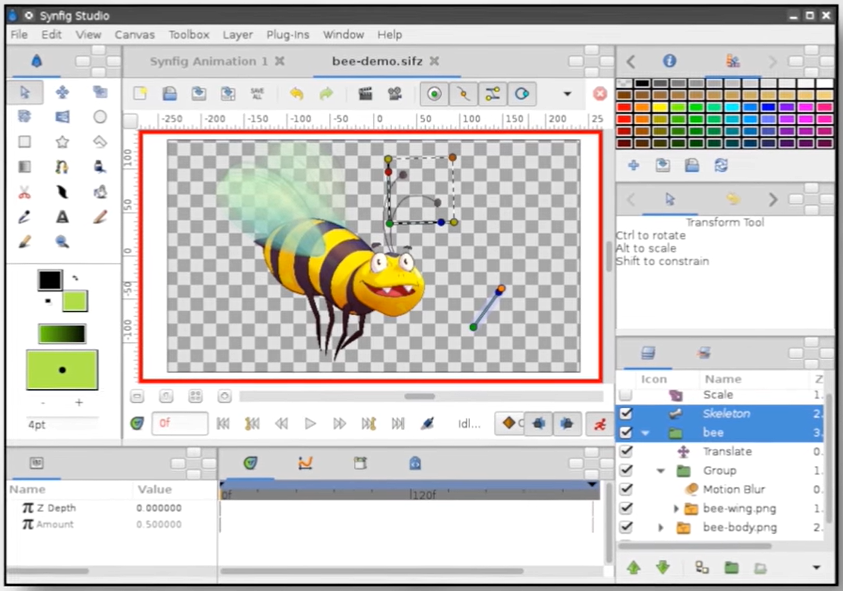
Task: Click the black outline color swatch
Action: pos(49,279)
